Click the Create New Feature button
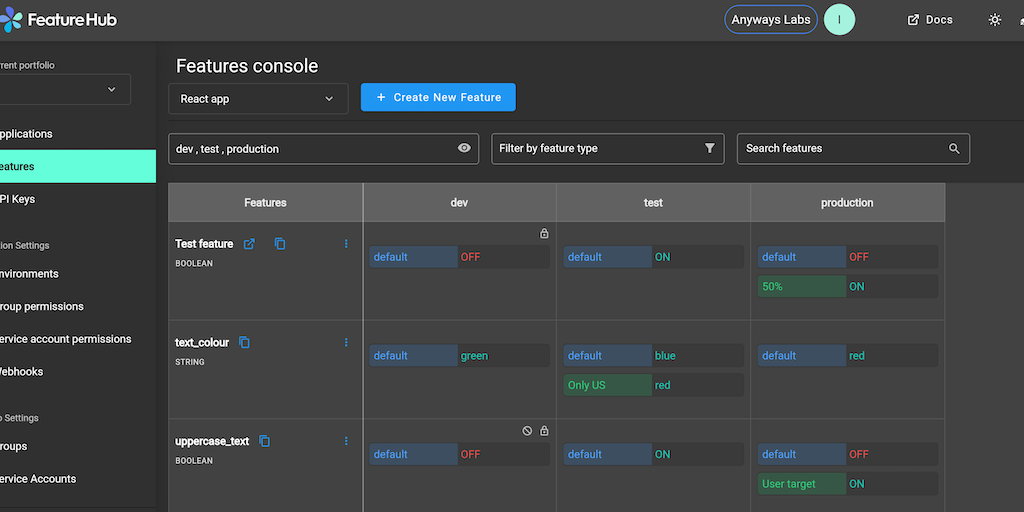Screen dimensions: 1024x512 (x=438, y=97)
